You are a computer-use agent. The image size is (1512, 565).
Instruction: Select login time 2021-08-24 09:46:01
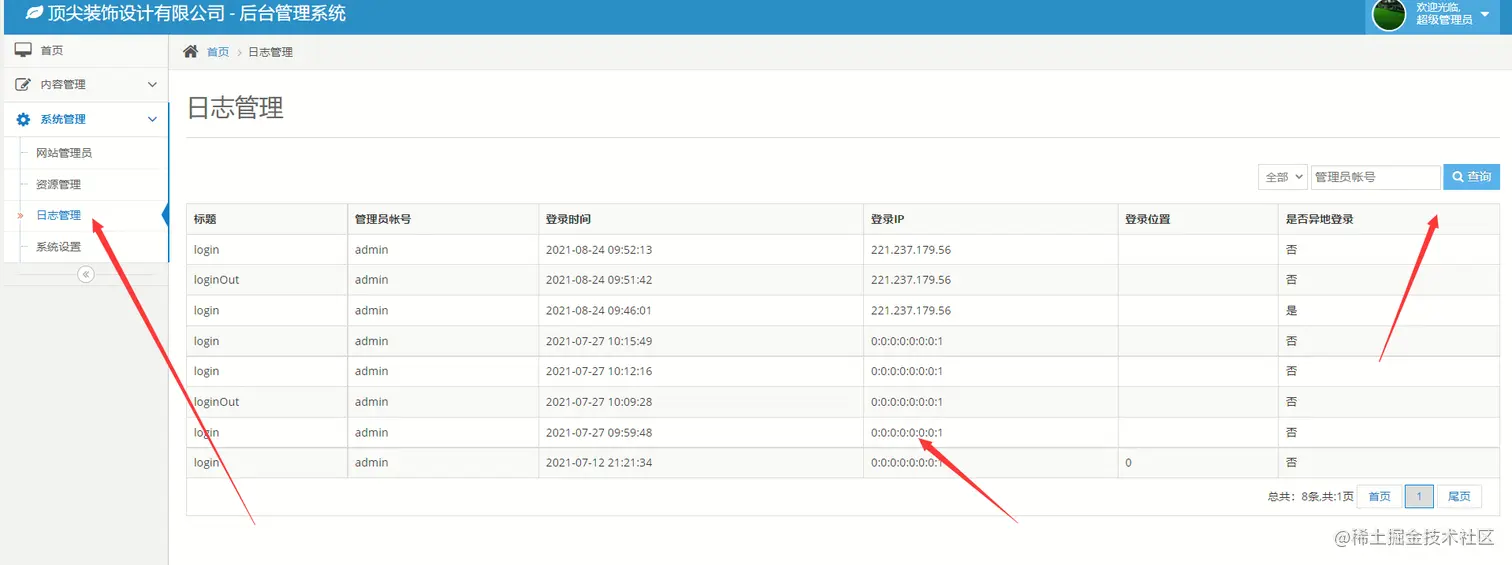[599, 311]
